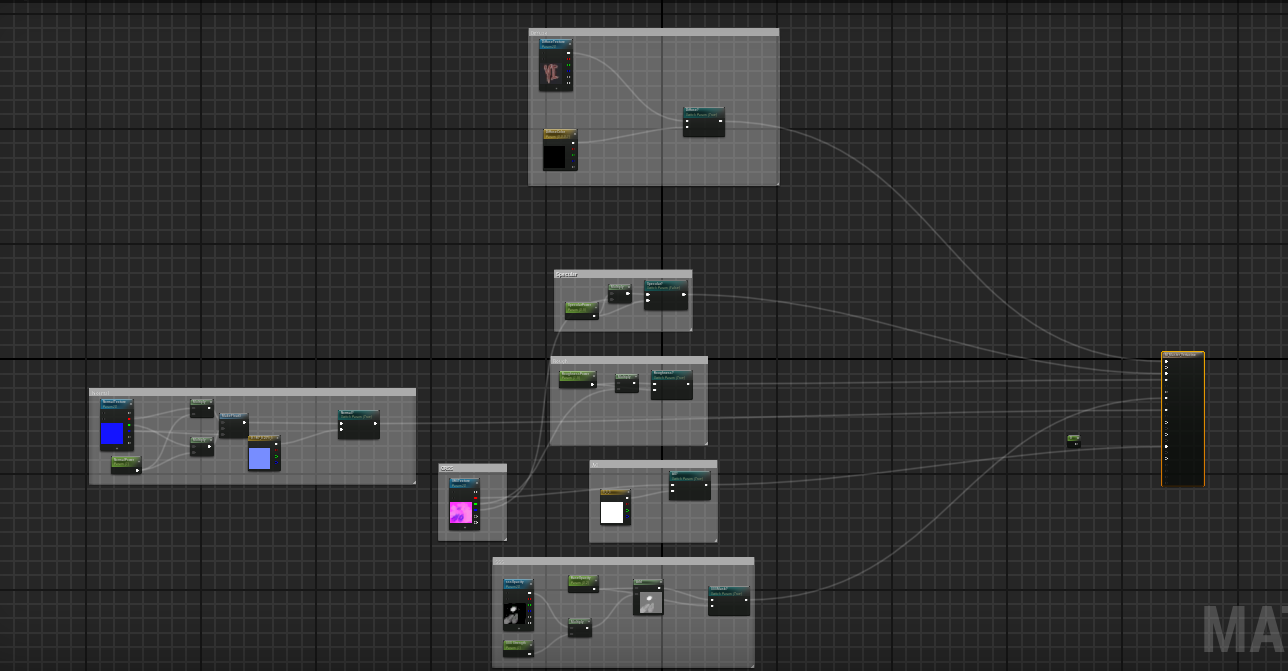Select the small green node near result node
Image resolution: width=1288 pixels, height=671 pixels.
click(1073, 441)
